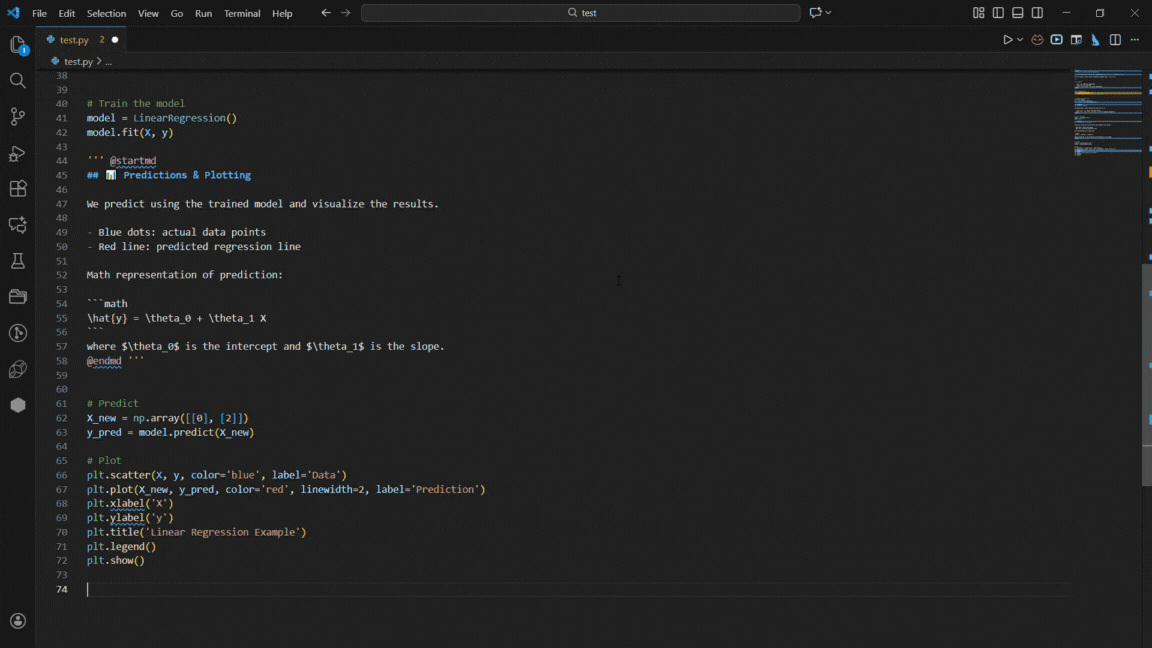The width and height of the screenshot is (1152, 648).
Task: Click 'Math representation of prediction:' text
Action: point(184,275)
